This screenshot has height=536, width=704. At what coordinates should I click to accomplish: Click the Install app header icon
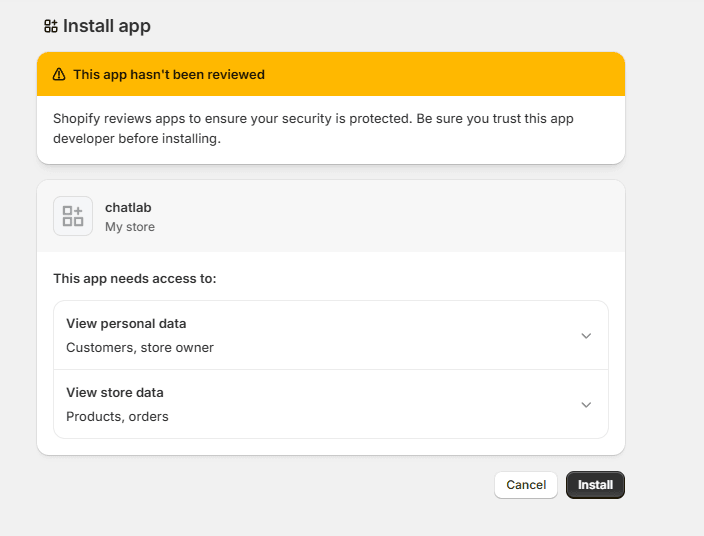pos(51,26)
